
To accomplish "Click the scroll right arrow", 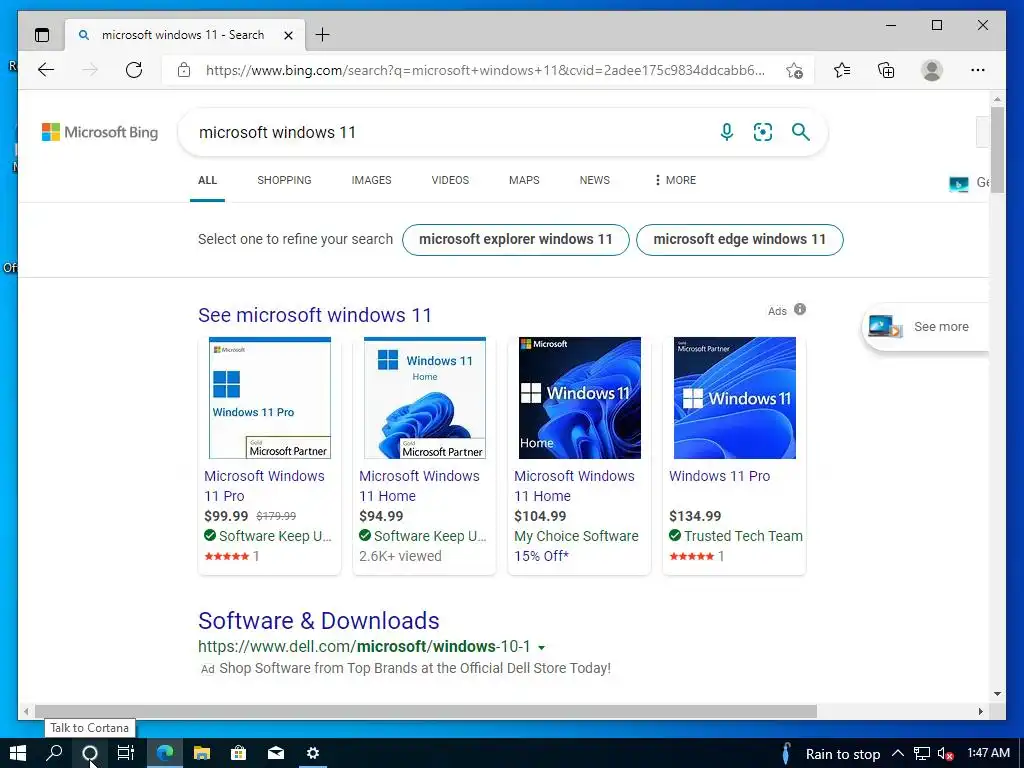I will coord(980,711).
